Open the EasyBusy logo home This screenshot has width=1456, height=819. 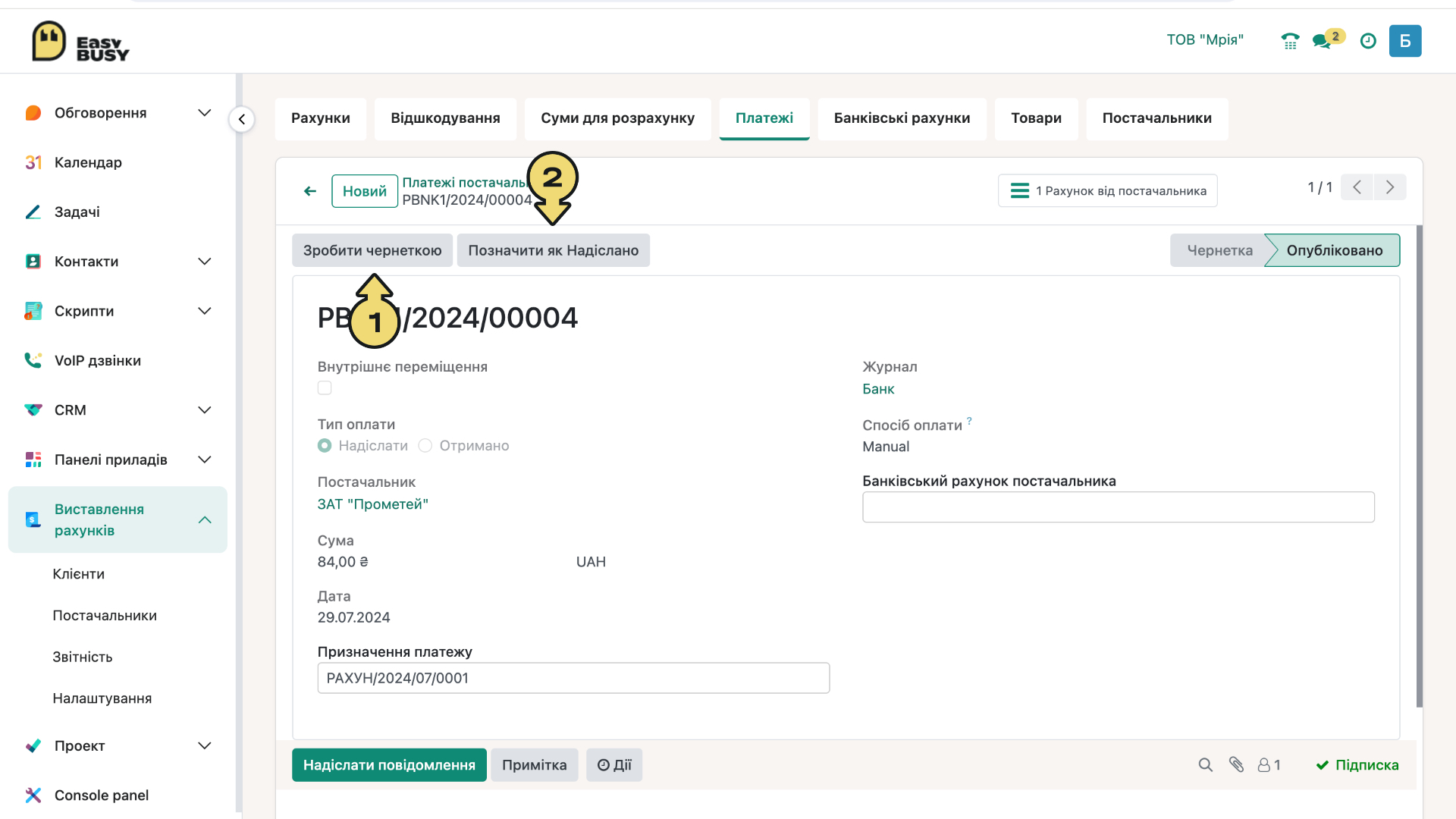click(x=80, y=41)
